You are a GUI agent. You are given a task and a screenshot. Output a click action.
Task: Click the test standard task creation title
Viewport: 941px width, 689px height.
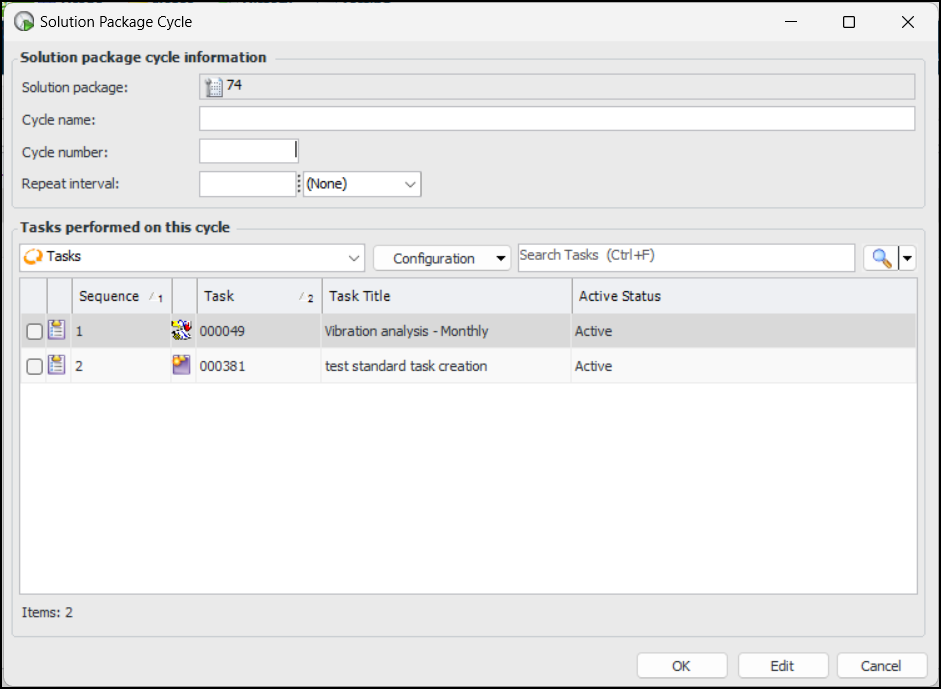pos(406,366)
